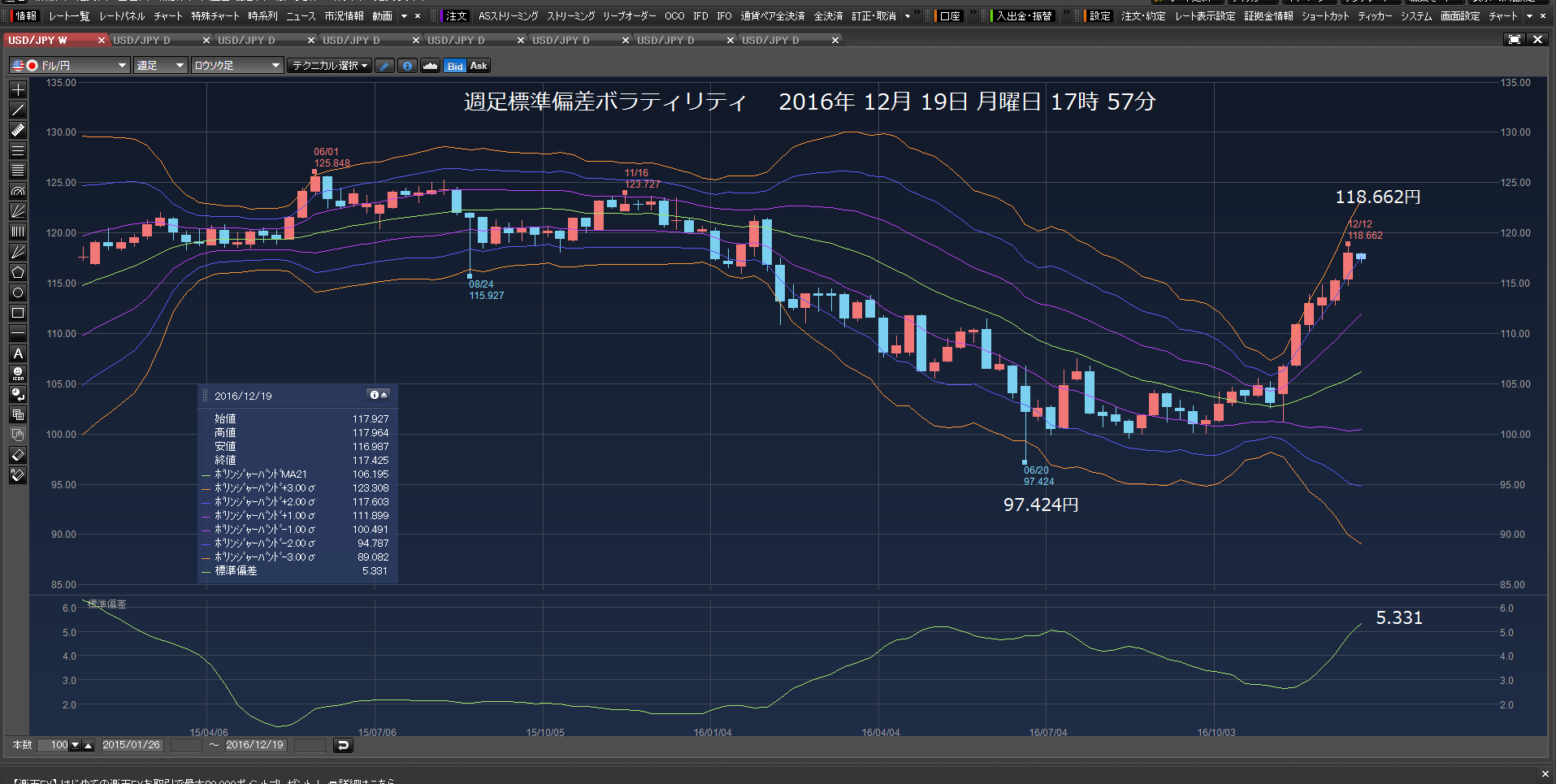Viewport: 1556px width, 784px height.
Task: Open the ニュース menu
Action: (301, 16)
